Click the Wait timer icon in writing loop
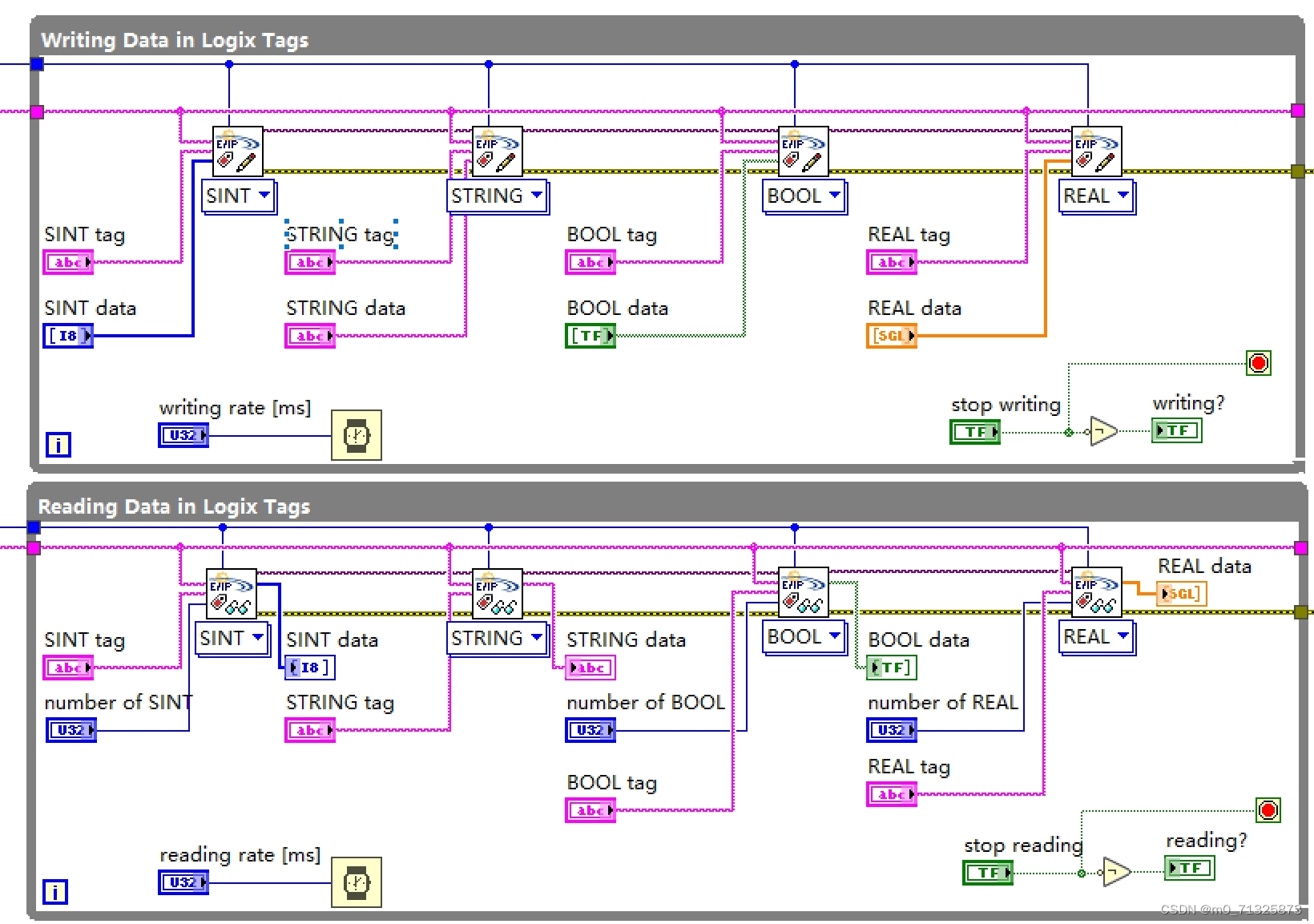This screenshot has width=1314, height=924. pos(356,435)
